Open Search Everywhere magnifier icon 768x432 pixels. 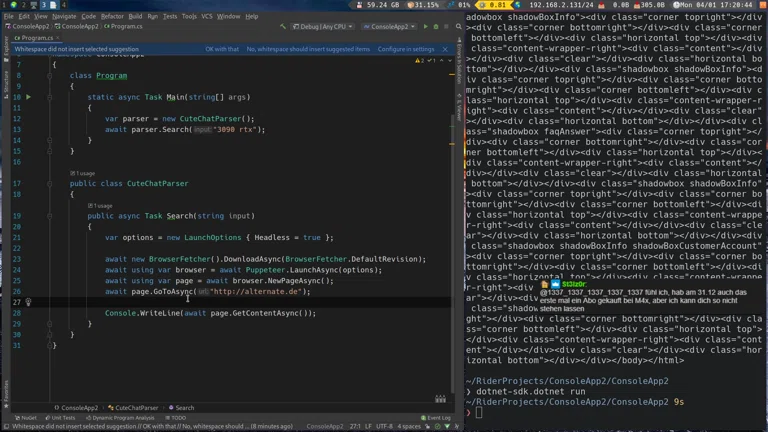pyautogui.click(x=458, y=26)
